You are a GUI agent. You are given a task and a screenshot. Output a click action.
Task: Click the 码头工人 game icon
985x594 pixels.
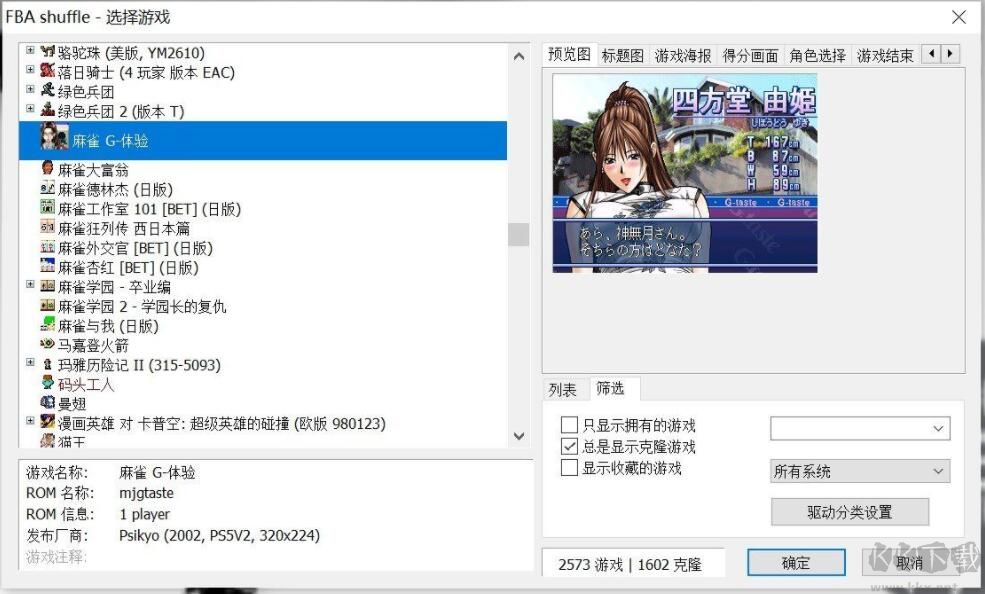[x=48, y=383]
